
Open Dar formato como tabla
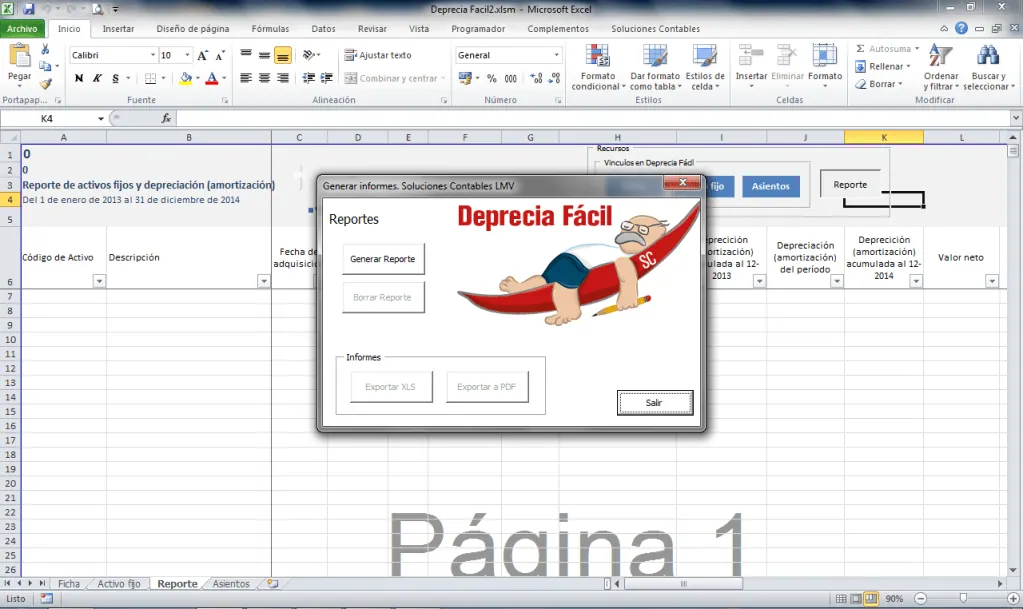tap(655, 67)
